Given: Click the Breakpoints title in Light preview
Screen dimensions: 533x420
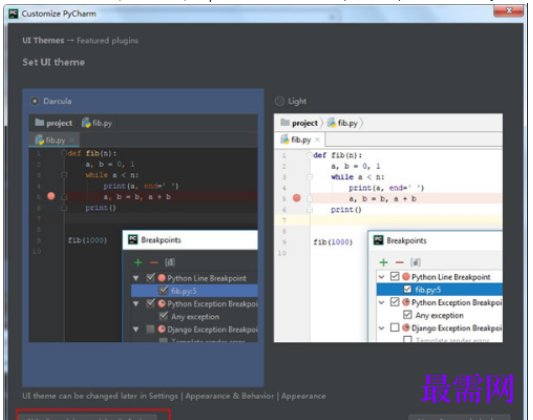Looking at the screenshot, I should pyautogui.click(x=407, y=241).
